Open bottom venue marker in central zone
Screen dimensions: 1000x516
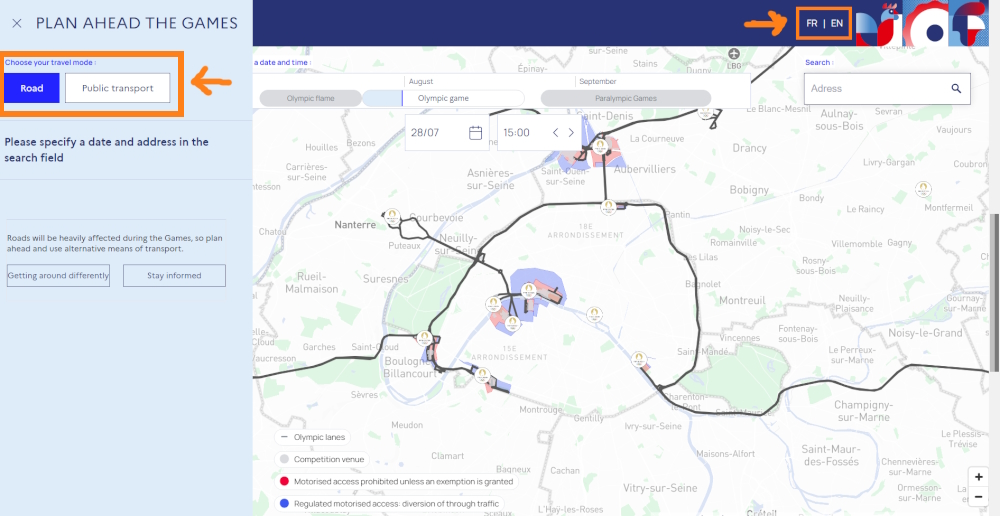tap(514, 323)
